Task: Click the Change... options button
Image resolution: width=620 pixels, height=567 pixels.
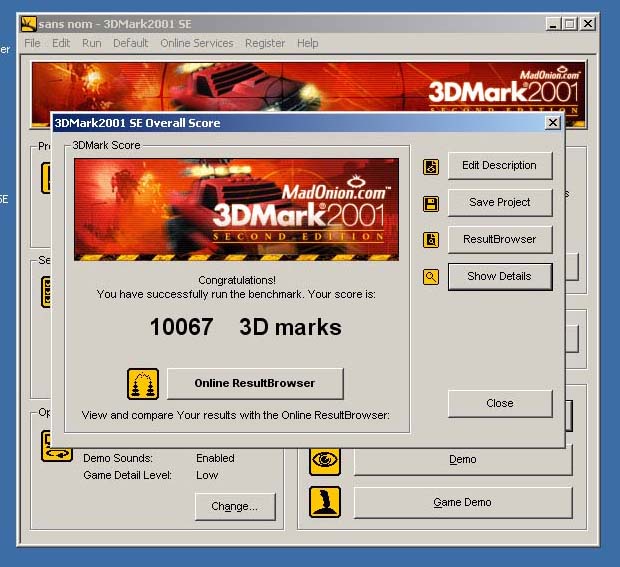Action: [235, 507]
